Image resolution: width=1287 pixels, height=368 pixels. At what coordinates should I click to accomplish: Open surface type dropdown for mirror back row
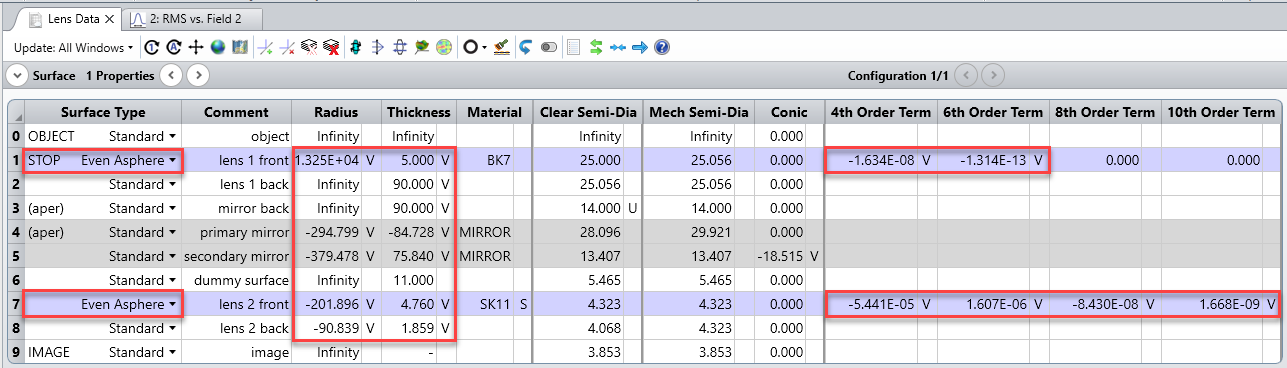tap(172, 208)
